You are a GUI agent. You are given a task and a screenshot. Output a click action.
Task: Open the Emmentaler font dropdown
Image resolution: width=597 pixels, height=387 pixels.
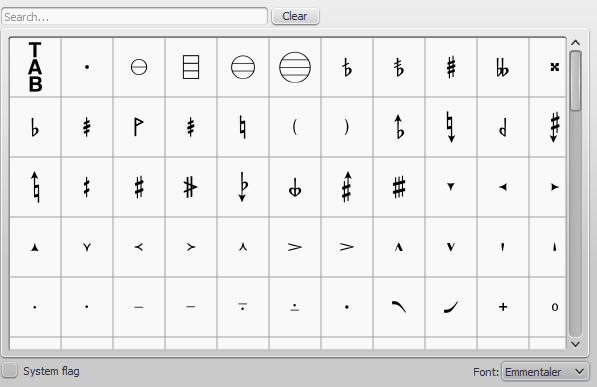(545, 372)
